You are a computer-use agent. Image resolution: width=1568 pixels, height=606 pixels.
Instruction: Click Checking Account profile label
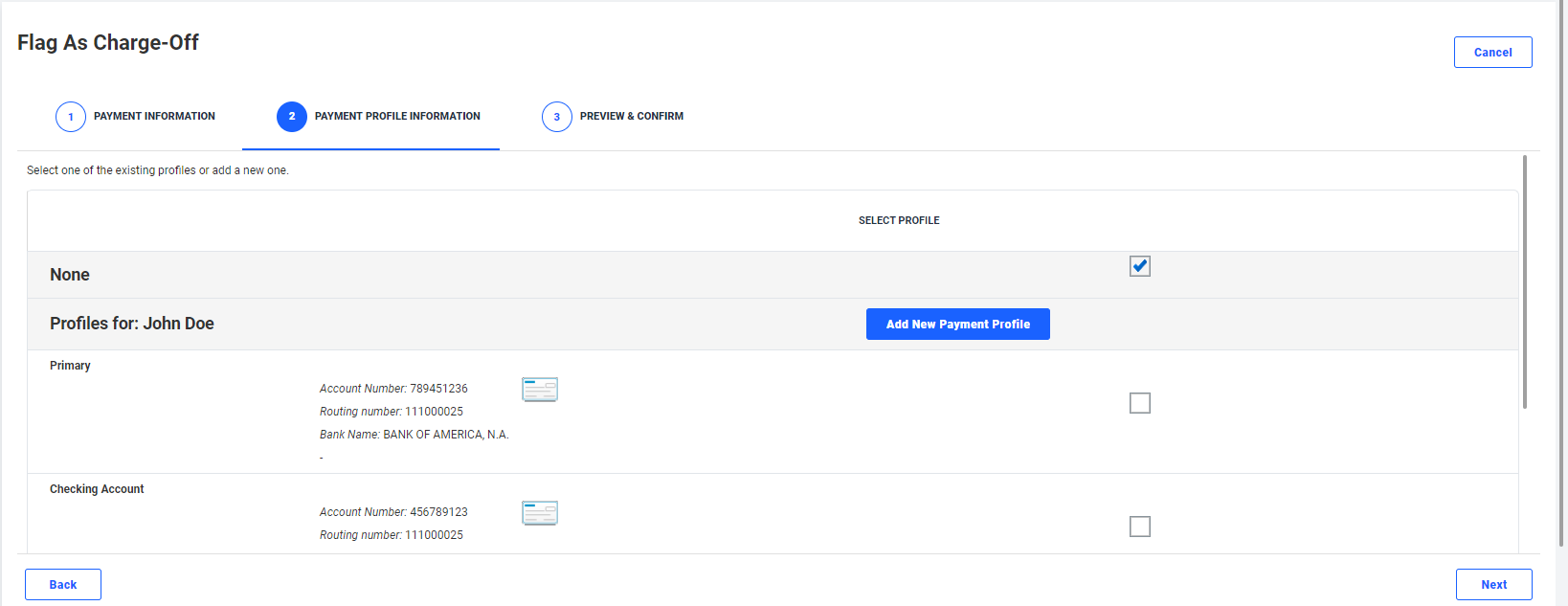pos(97,489)
